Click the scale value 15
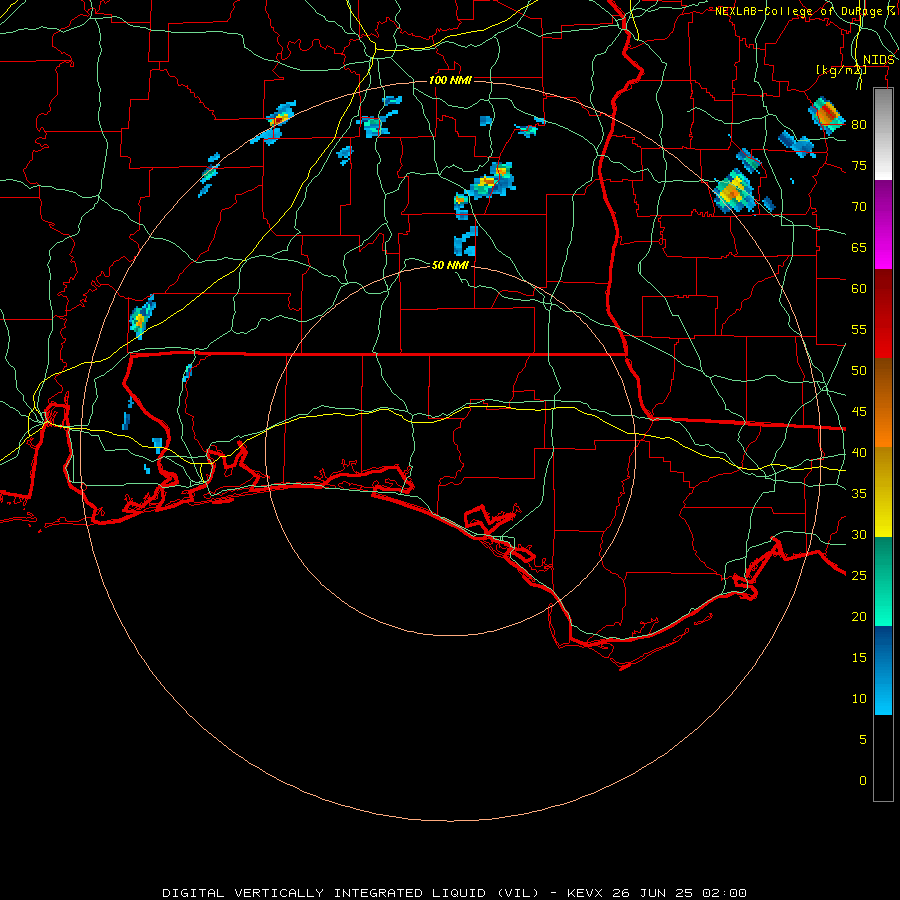This screenshot has height=900, width=900. [x=859, y=657]
